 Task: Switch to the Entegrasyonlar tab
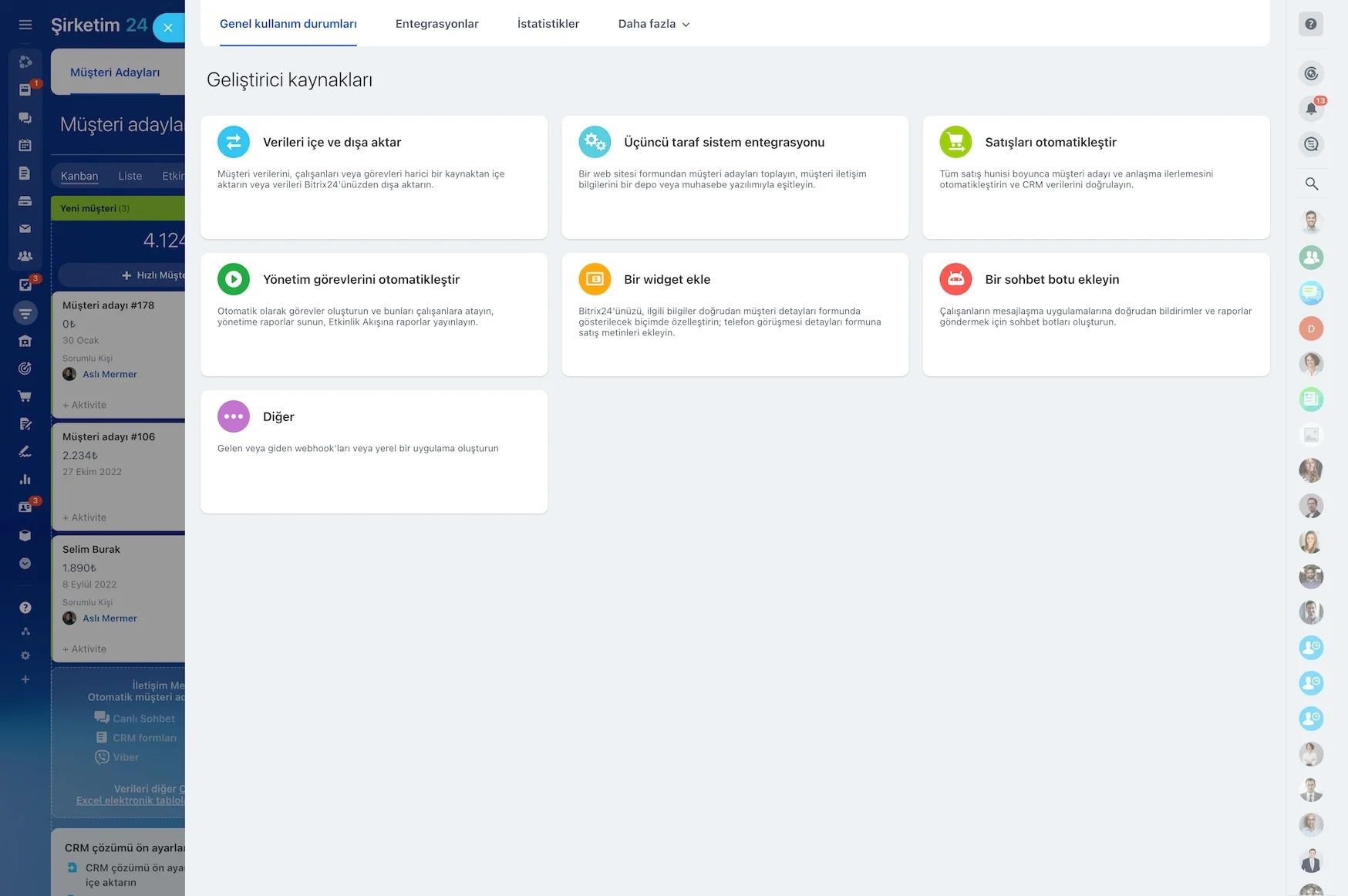pos(437,24)
